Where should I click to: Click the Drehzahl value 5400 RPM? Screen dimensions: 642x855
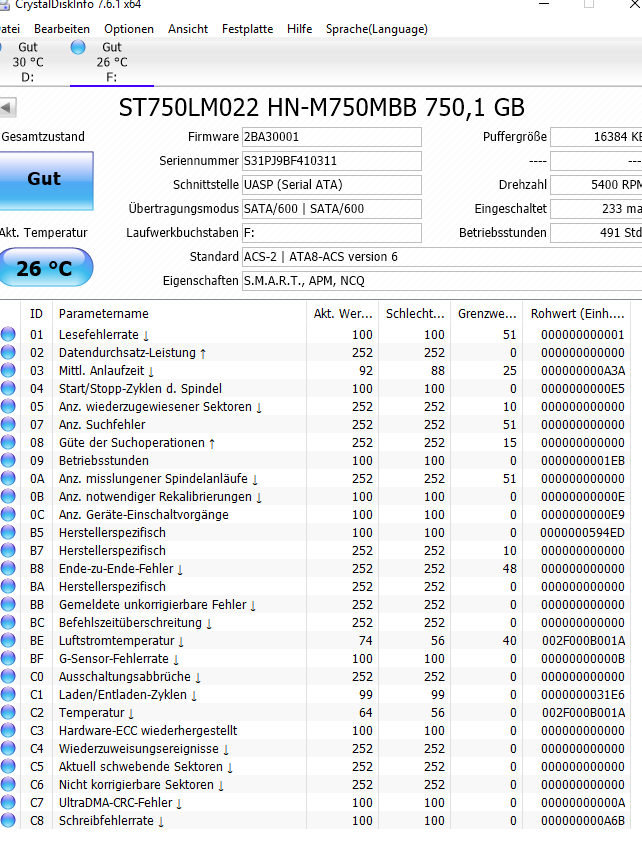[596, 185]
